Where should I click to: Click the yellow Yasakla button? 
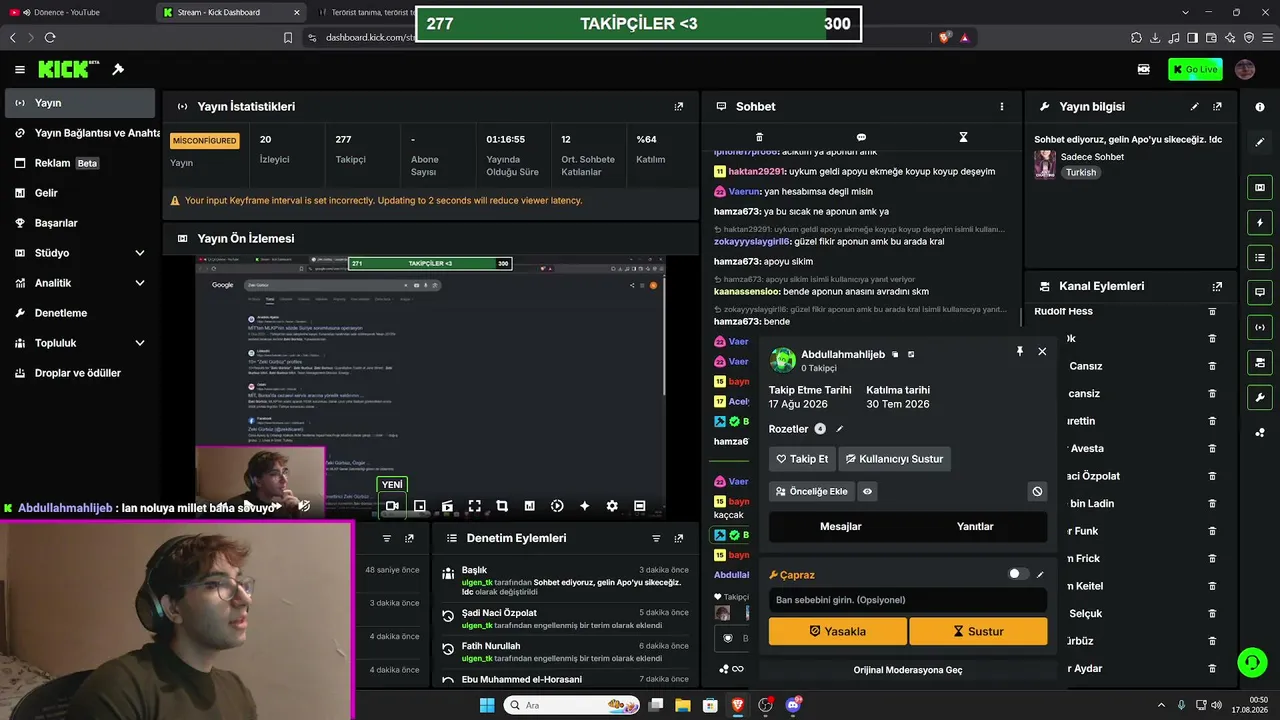pyautogui.click(x=838, y=631)
